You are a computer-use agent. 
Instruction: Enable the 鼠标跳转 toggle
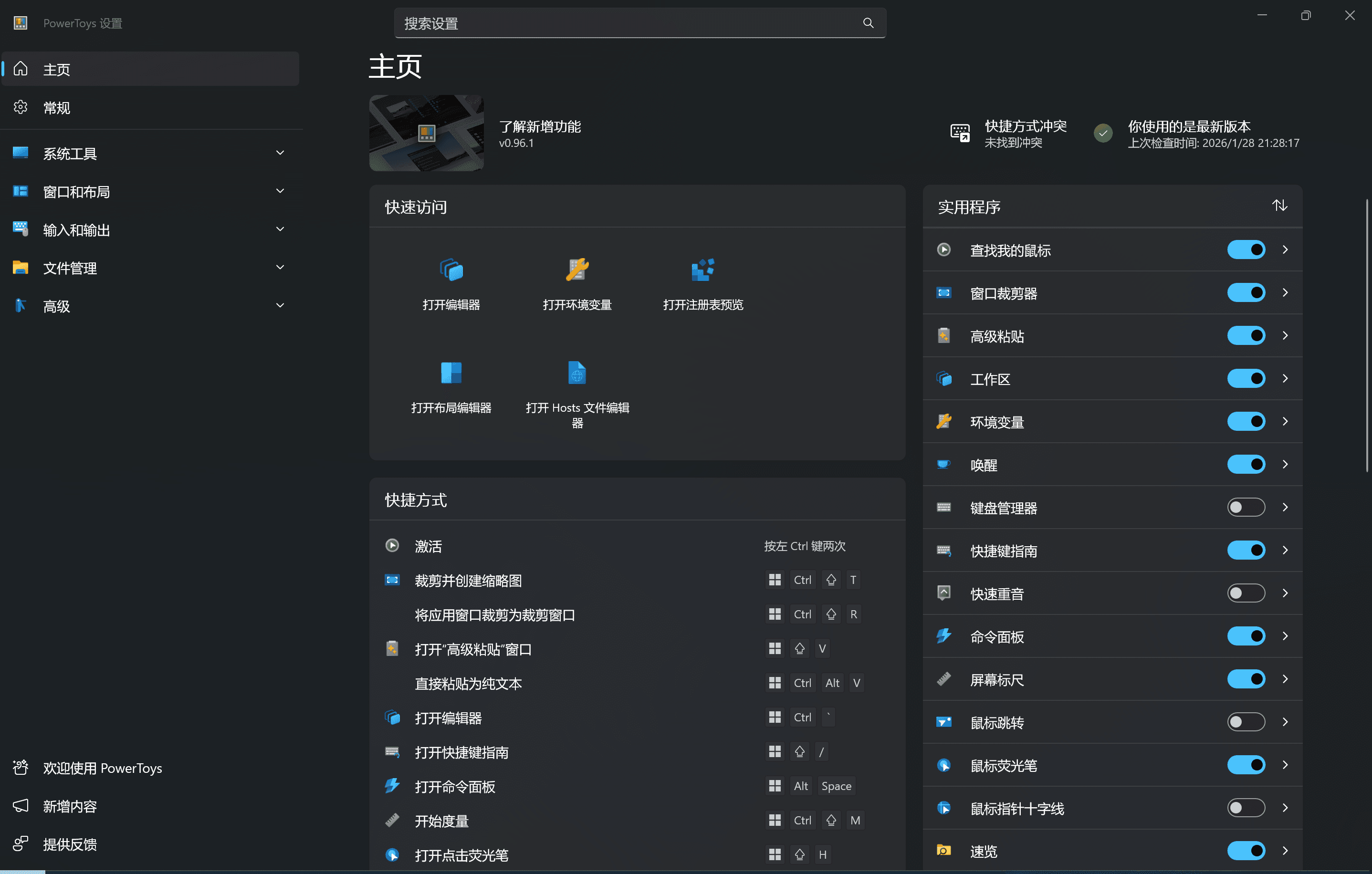click(1246, 722)
